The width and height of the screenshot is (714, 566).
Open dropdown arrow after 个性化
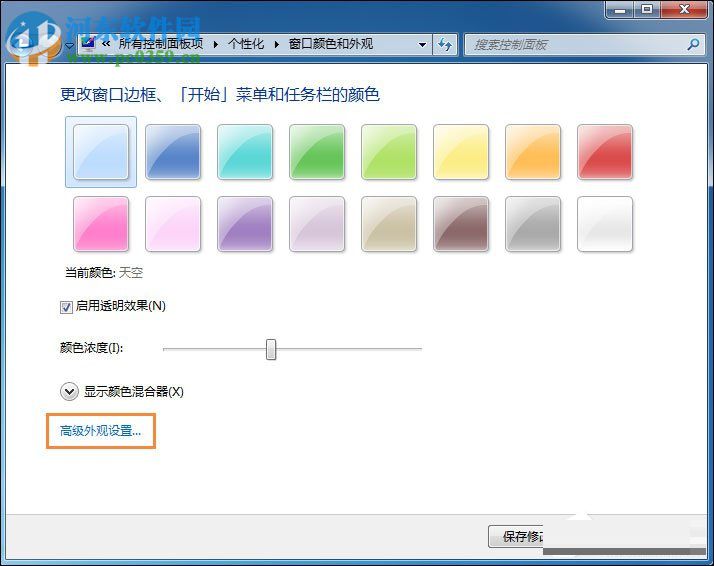click(x=276, y=45)
